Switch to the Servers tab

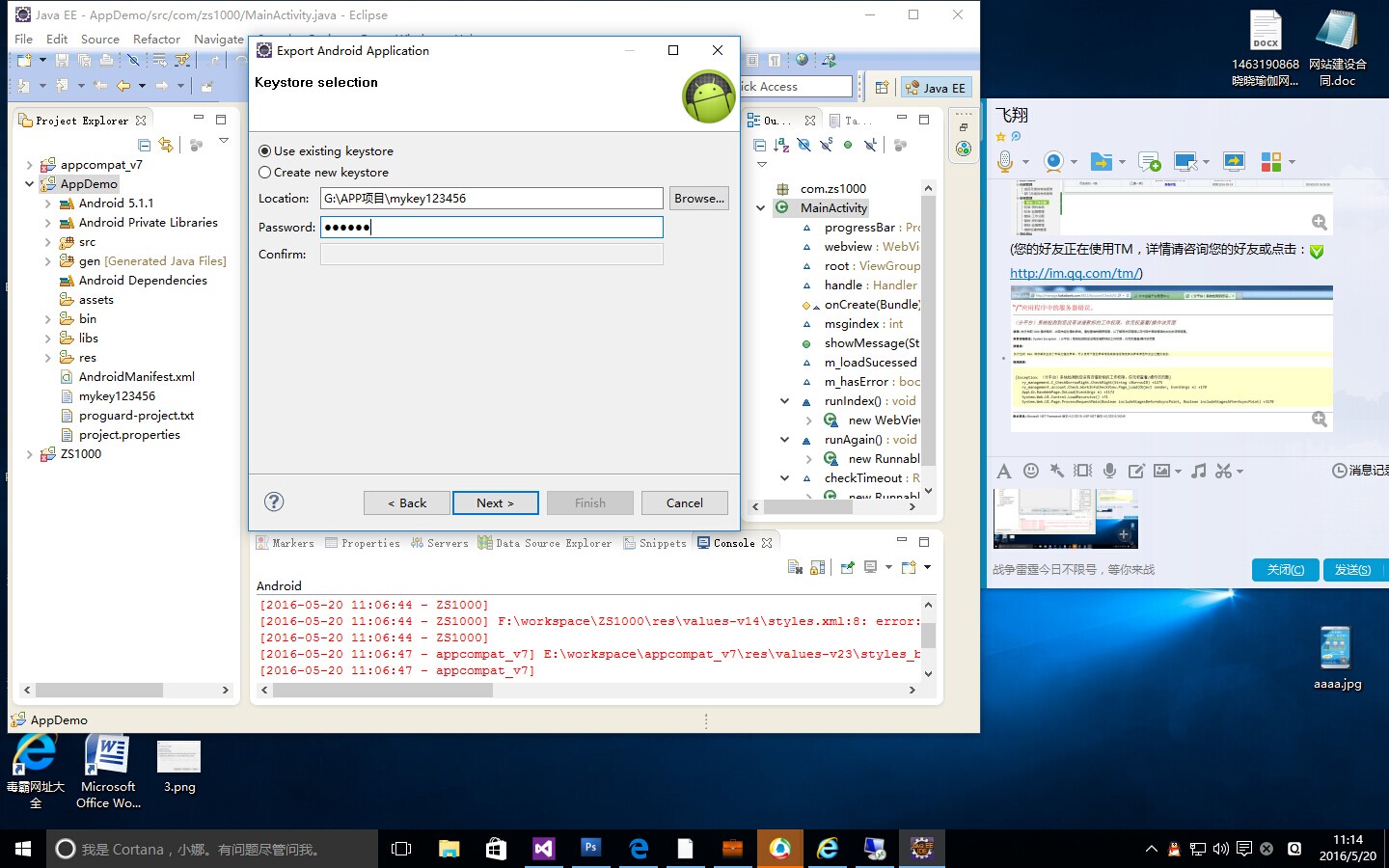(x=439, y=543)
